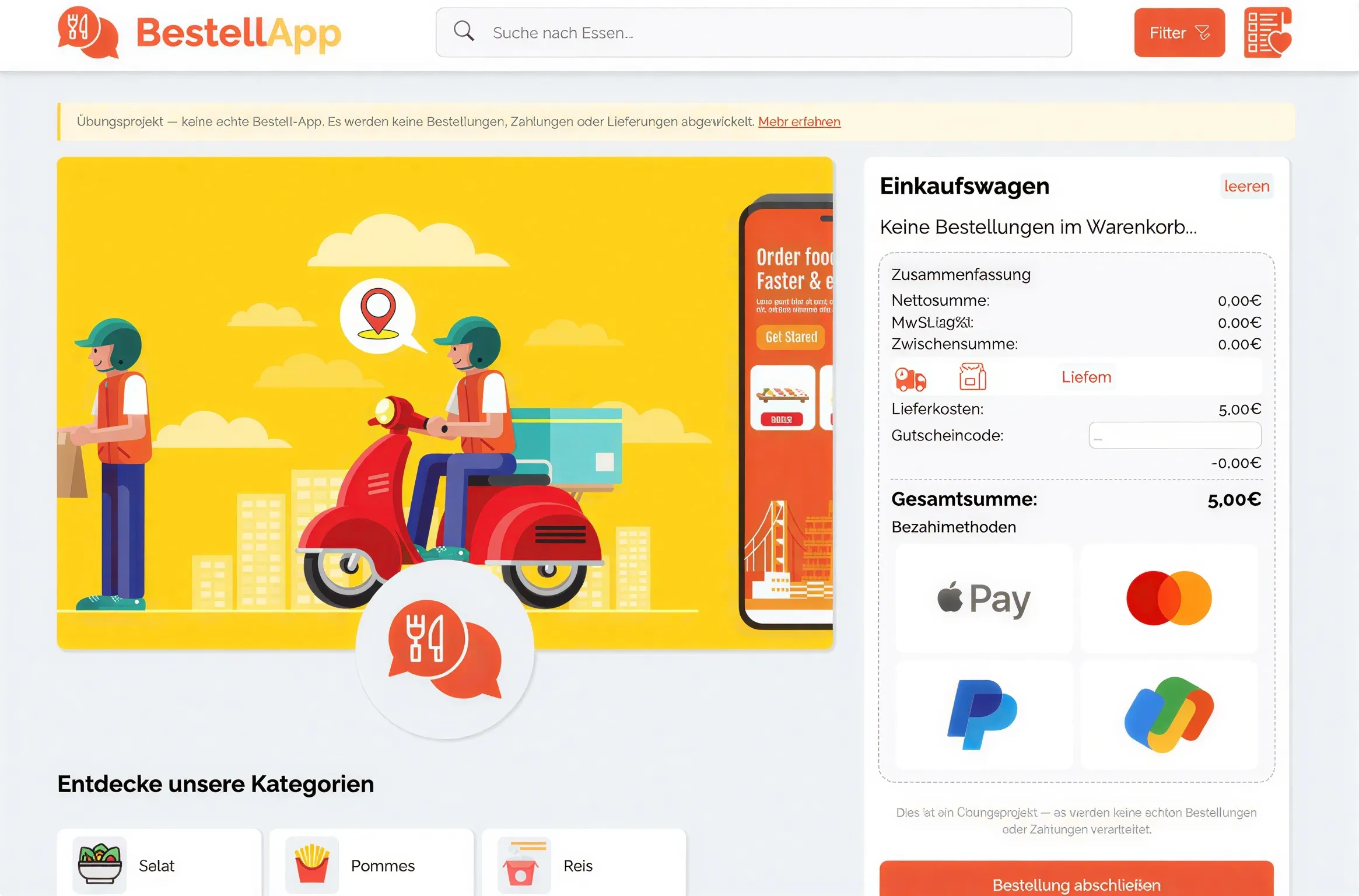Screen dimensions: 1359x896
Task: Click into the Gutscheincode input field
Action: [x=1175, y=435]
